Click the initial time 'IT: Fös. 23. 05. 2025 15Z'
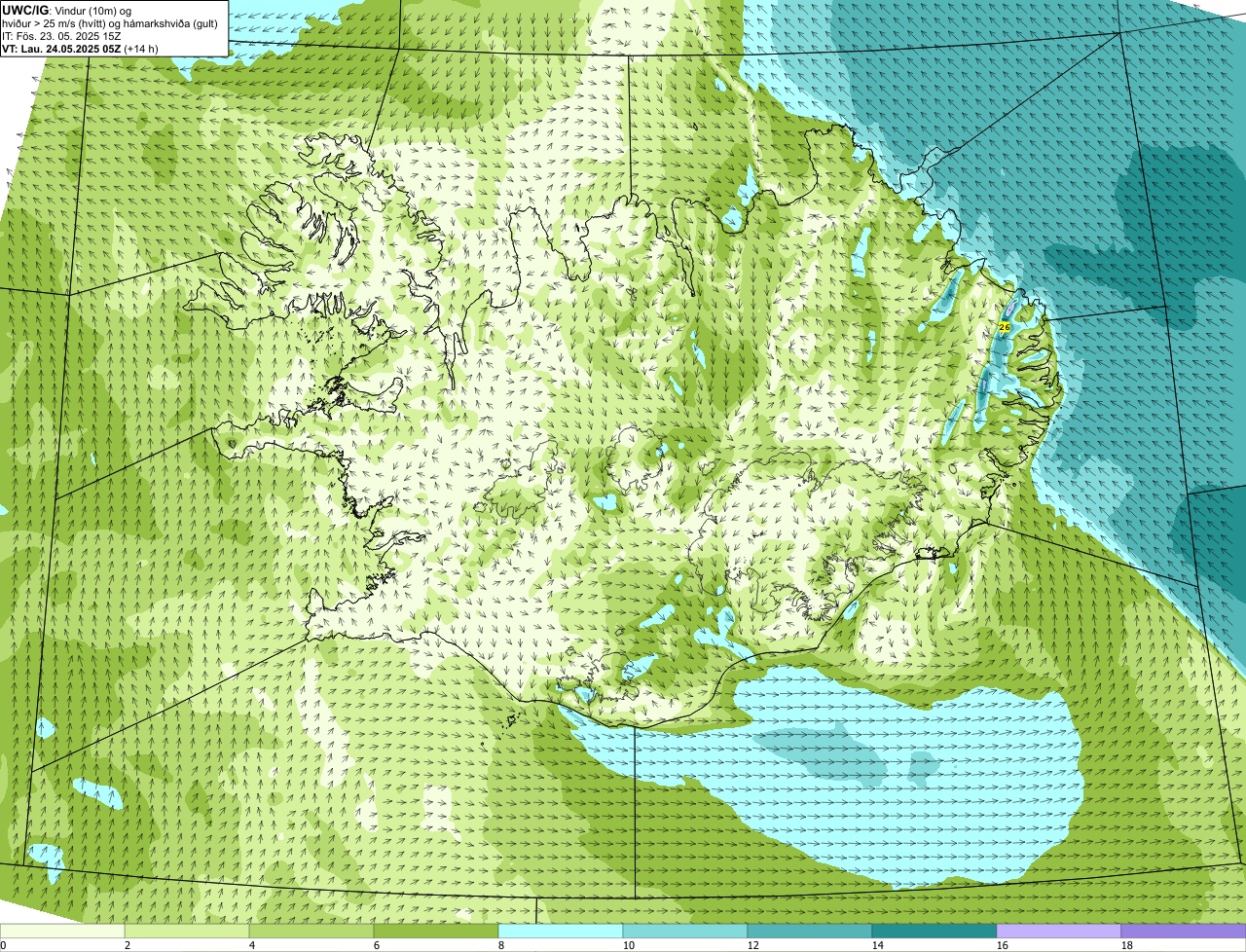Viewport: 1246px width, 952px height. (61, 36)
